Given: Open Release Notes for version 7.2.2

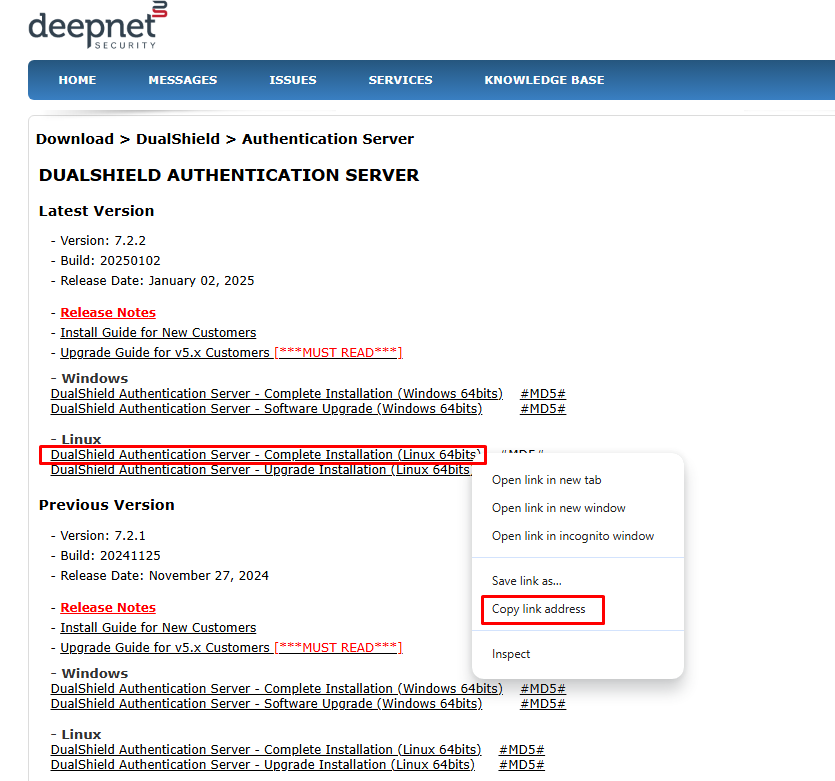Looking at the screenshot, I should [108, 313].
